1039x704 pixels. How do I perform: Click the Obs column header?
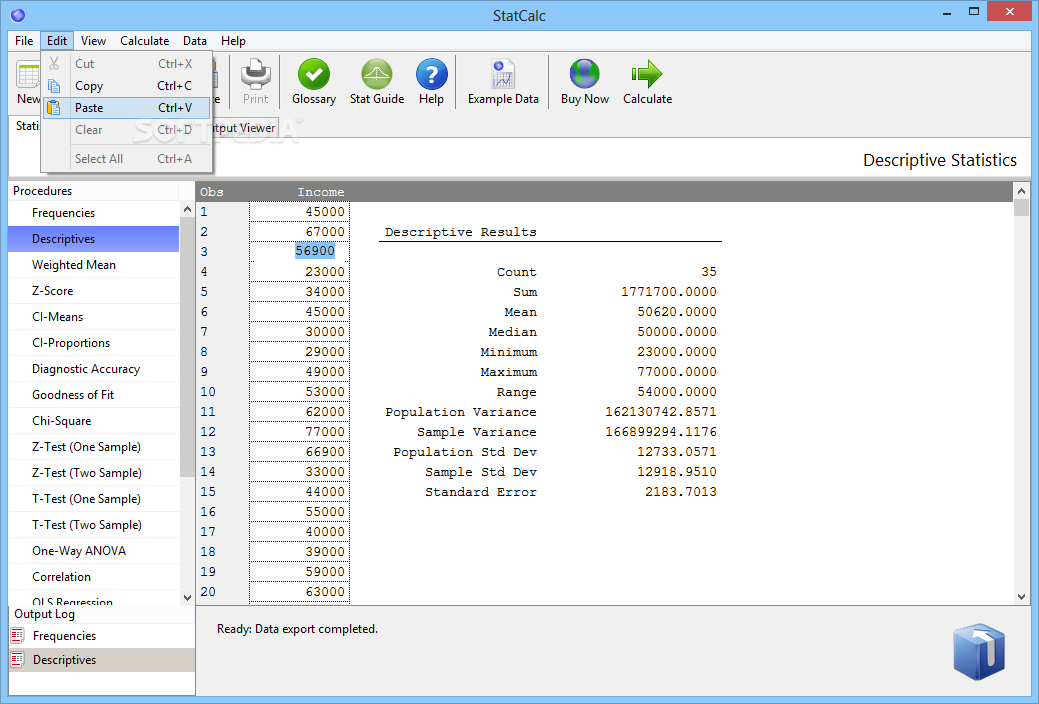point(212,192)
